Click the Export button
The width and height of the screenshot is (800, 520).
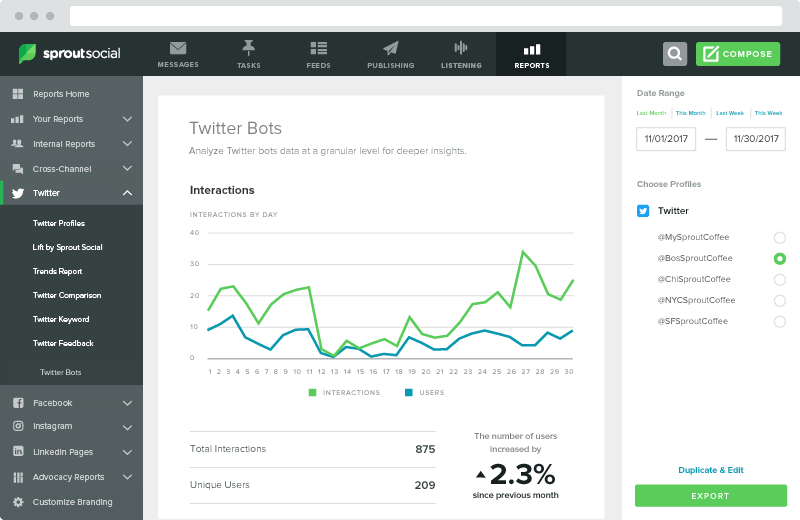(x=710, y=495)
